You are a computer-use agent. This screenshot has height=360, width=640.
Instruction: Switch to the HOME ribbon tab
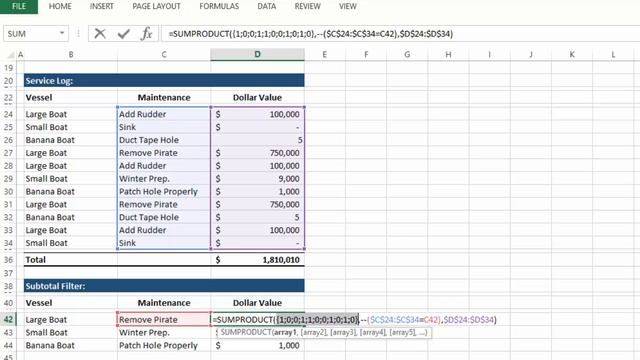pyautogui.click(x=60, y=7)
